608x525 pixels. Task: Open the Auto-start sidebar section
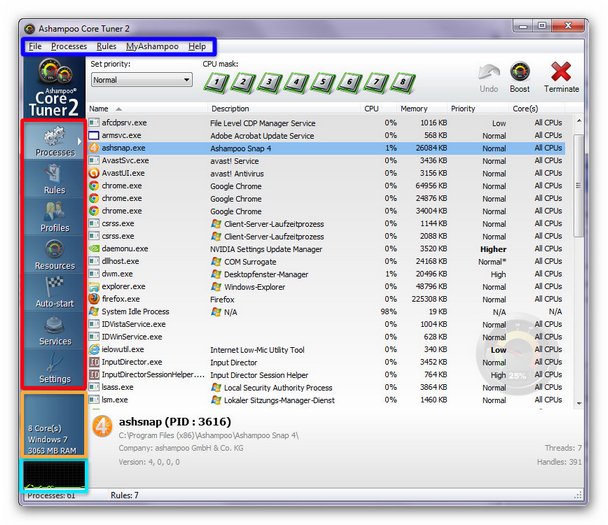pyautogui.click(x=54, y=292)
